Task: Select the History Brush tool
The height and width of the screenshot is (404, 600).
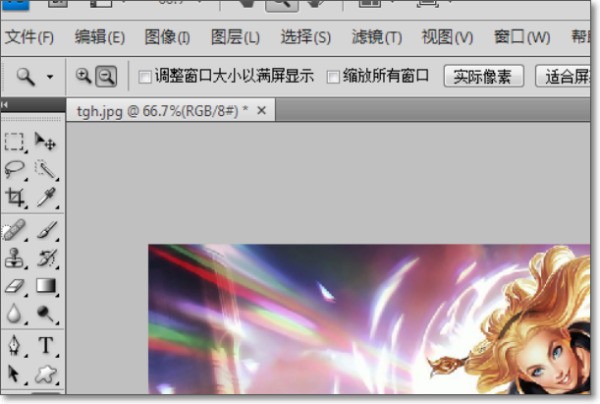Action: coord(47,258)
